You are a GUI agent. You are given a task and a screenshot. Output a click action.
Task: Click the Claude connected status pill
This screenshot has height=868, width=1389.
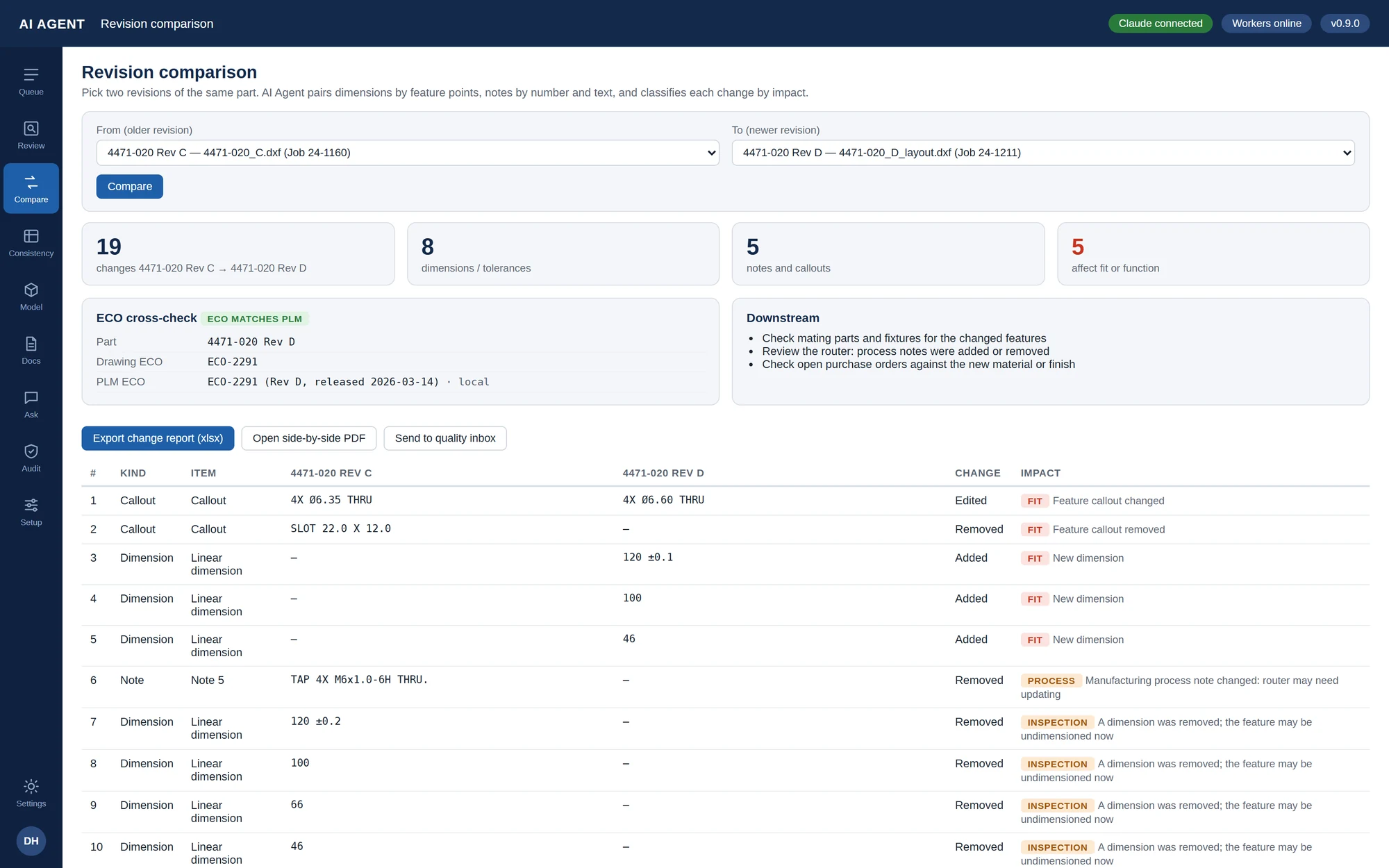(x=1161, y=24)
